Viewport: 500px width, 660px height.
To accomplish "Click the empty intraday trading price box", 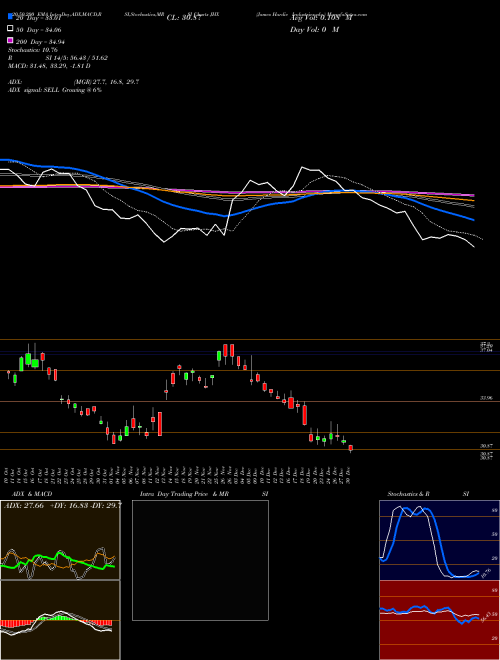I will coord(200,560).
